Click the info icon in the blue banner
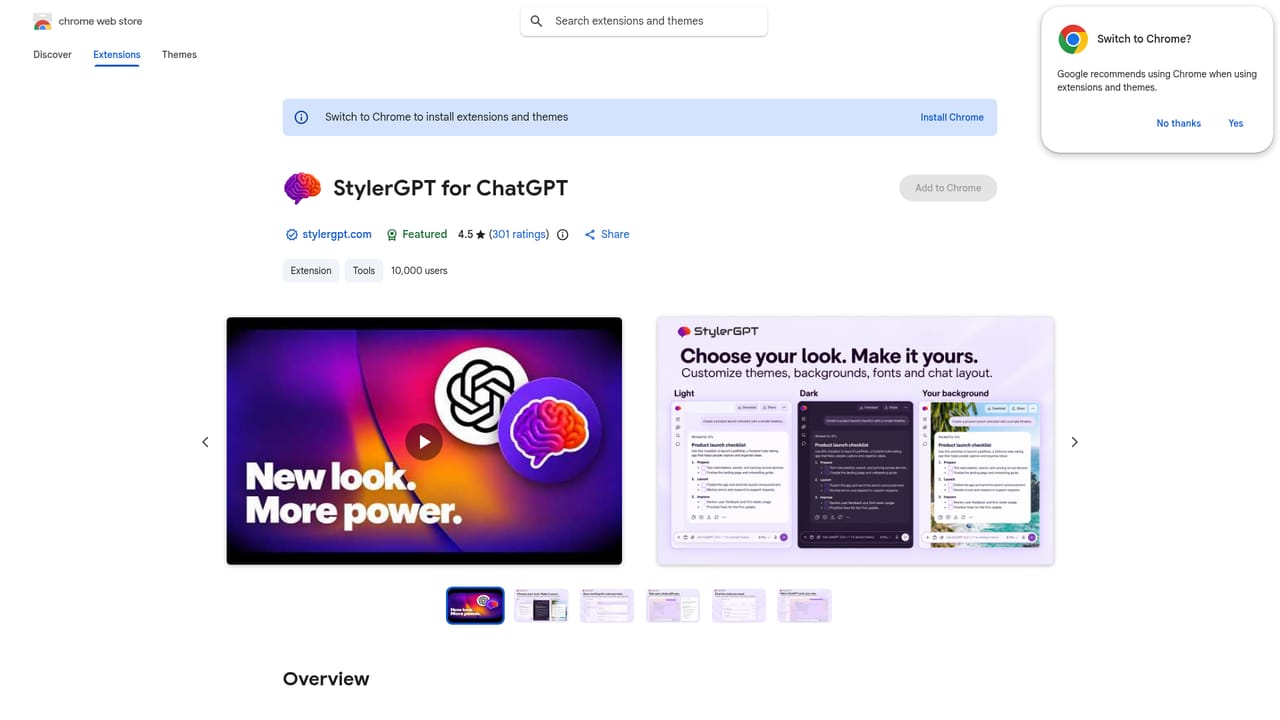The image size is (1280, 720). (x=301, y=117)
